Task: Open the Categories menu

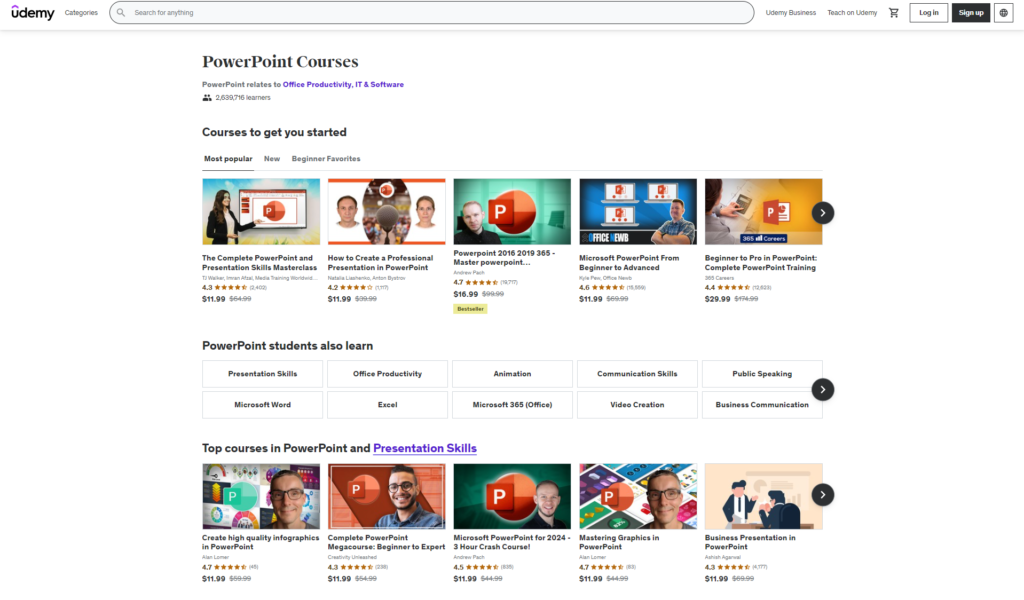Action: coord(81,12)
